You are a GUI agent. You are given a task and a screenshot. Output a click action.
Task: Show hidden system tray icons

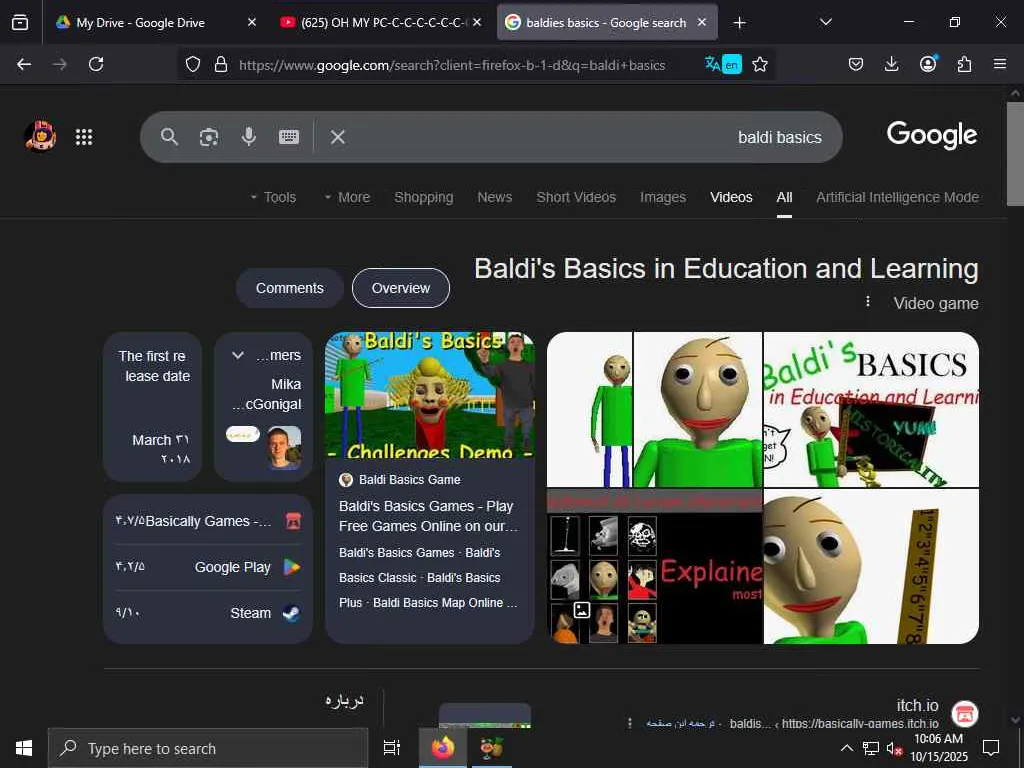[846, 748]
